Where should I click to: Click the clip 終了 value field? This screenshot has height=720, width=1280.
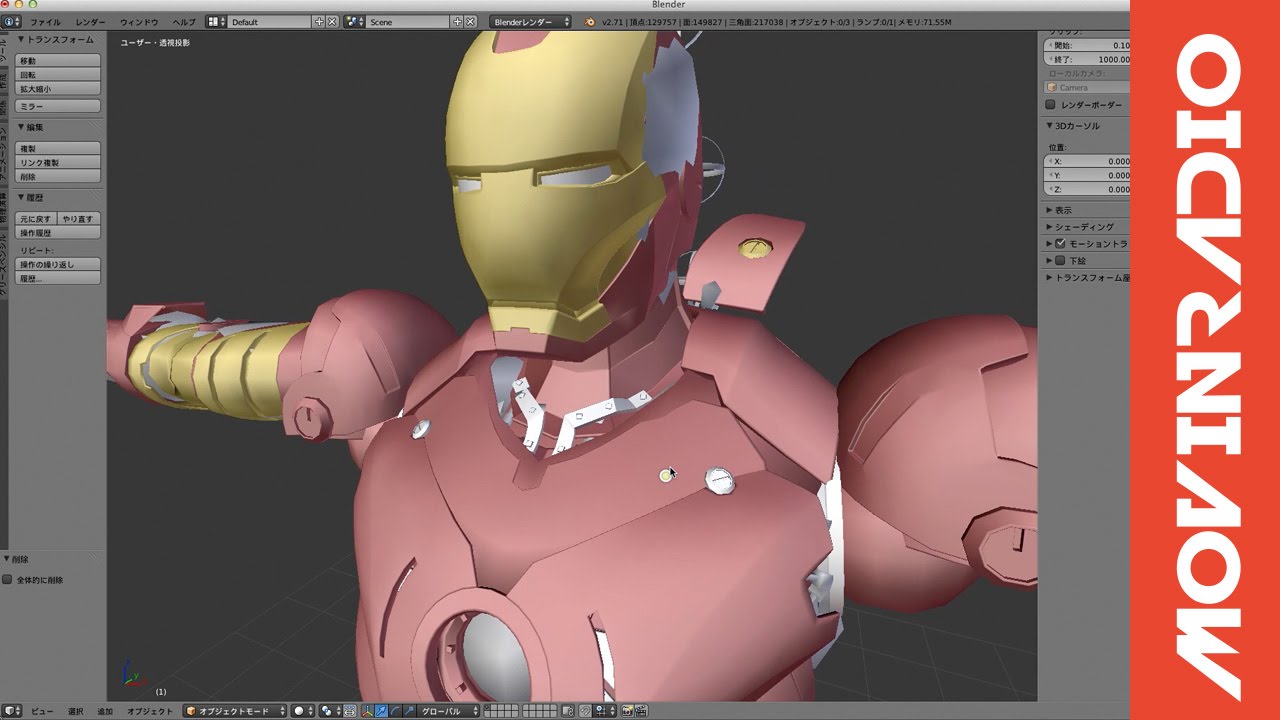tap(1088, 59)
